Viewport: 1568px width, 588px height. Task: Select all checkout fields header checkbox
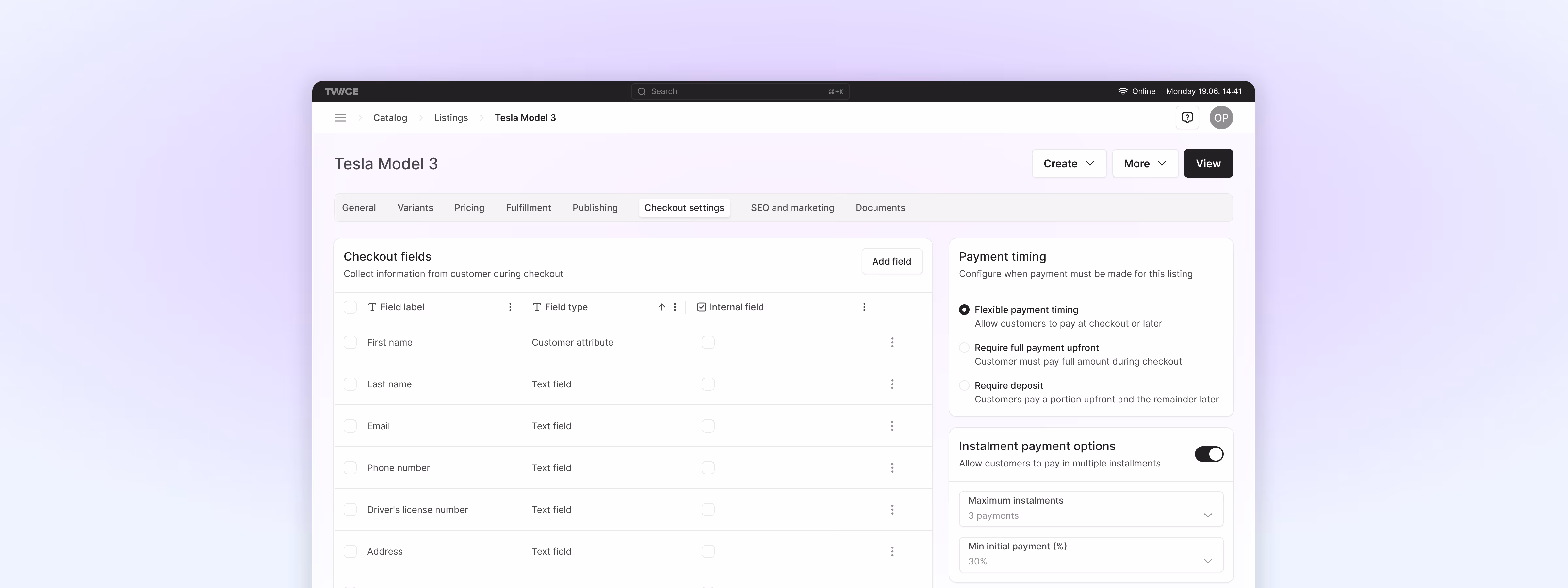[350, 307]
